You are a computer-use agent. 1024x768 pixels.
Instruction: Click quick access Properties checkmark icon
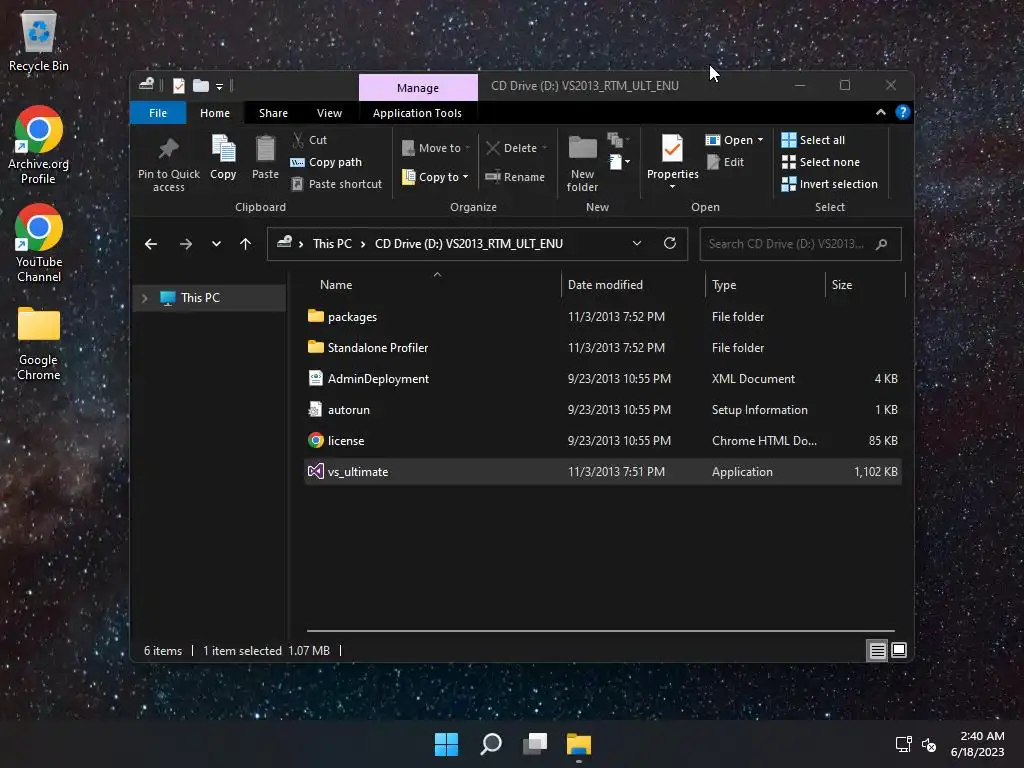click(x=179, y=86)
